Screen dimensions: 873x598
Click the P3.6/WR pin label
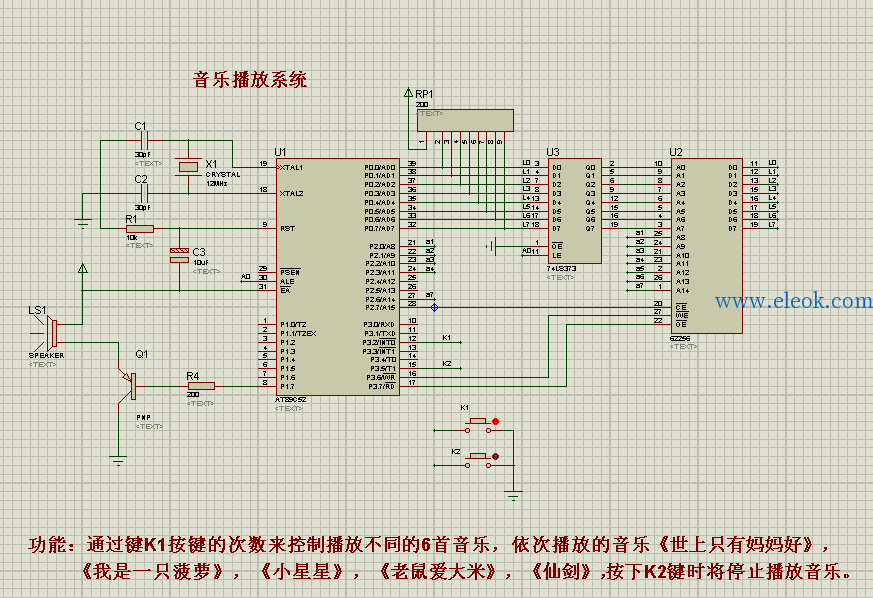pyautogui.click(x=380, y=378)
